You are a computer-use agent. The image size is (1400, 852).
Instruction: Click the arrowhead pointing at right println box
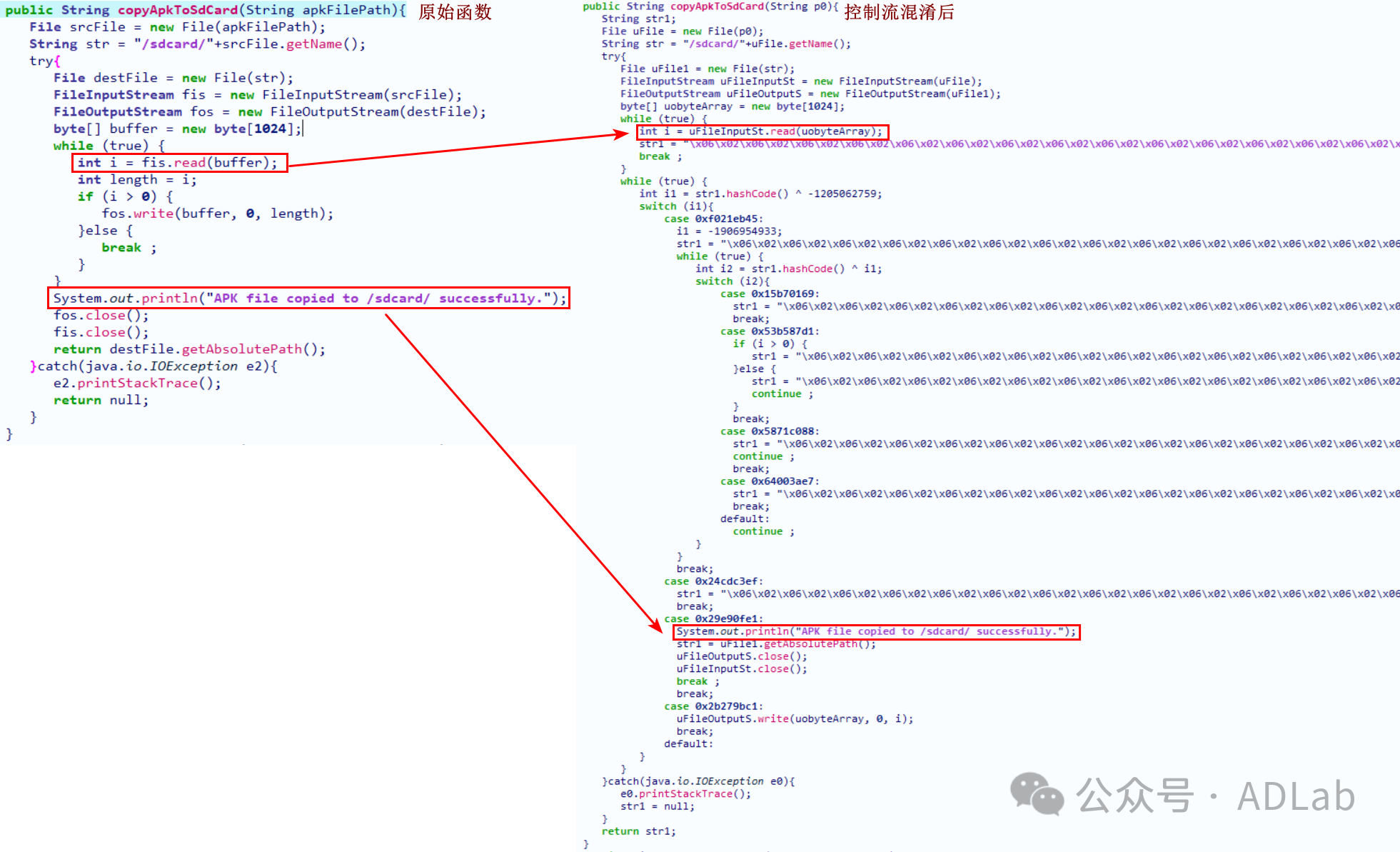pyautogui.click(x=655, y=625)
